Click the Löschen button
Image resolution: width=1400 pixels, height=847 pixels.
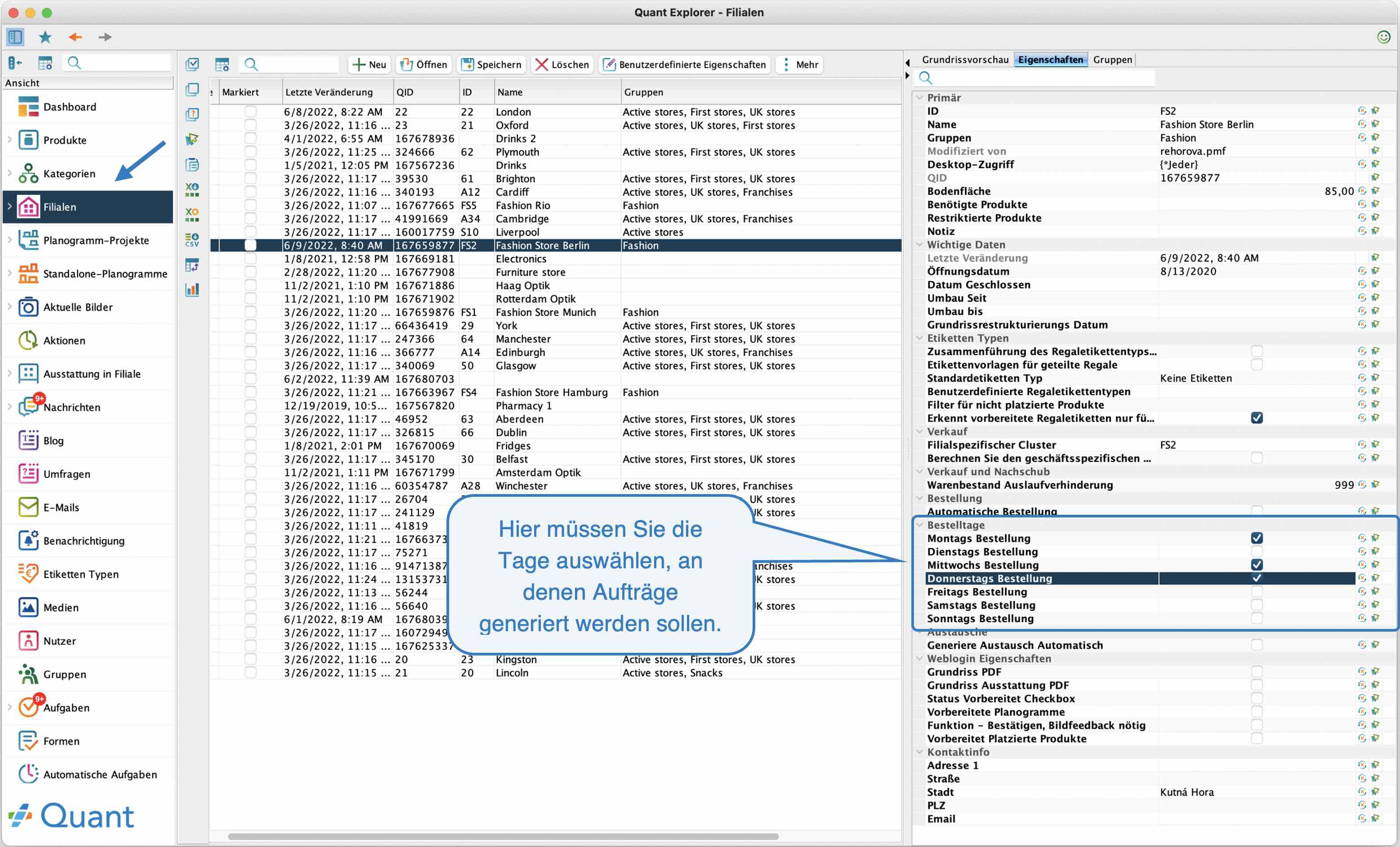(562, 65)
